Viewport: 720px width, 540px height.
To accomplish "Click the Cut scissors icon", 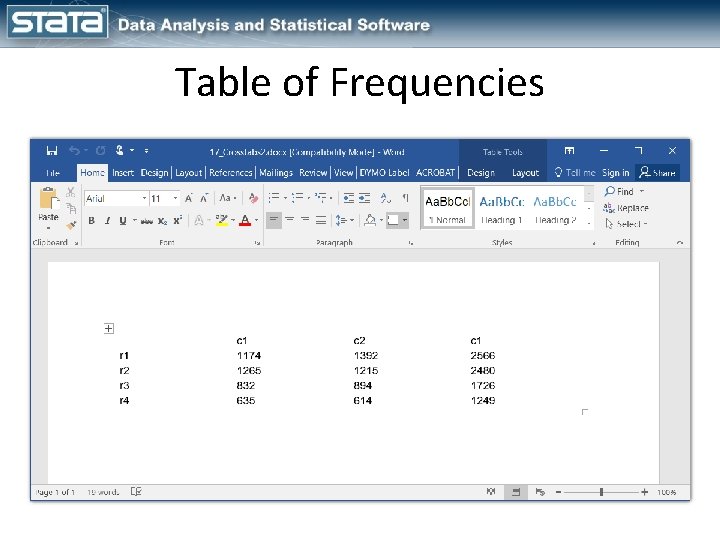I will [71, 192].
